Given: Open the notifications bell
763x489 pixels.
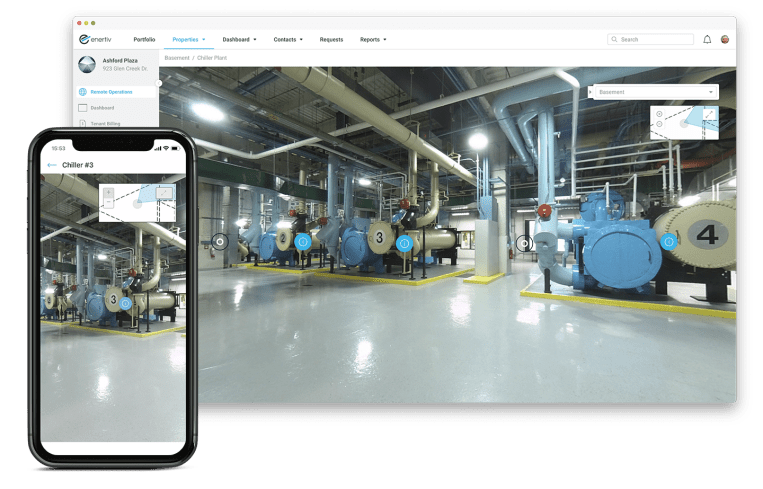Looking at the screenshot, I should click(707, 39).
